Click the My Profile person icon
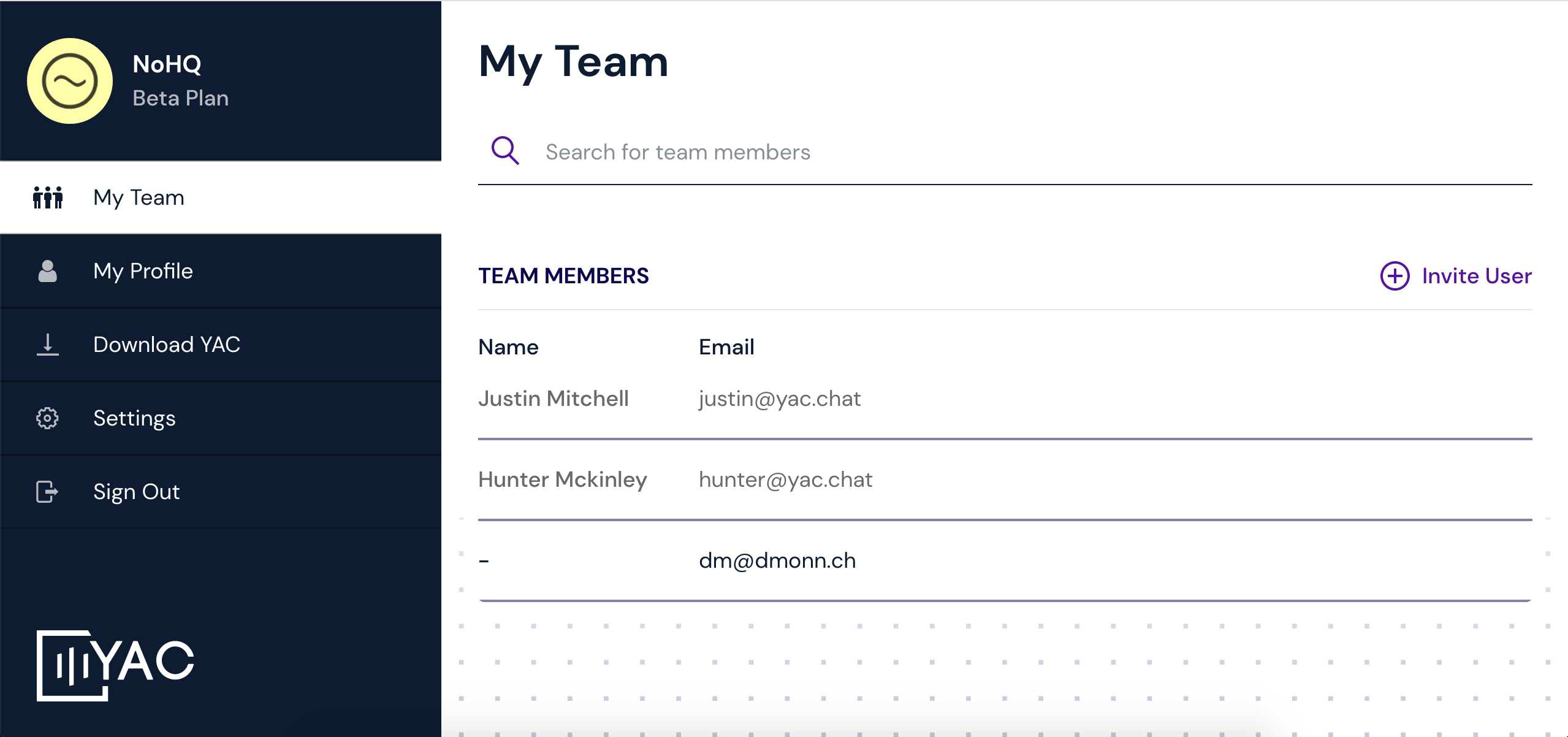 (x=48, y=271)
